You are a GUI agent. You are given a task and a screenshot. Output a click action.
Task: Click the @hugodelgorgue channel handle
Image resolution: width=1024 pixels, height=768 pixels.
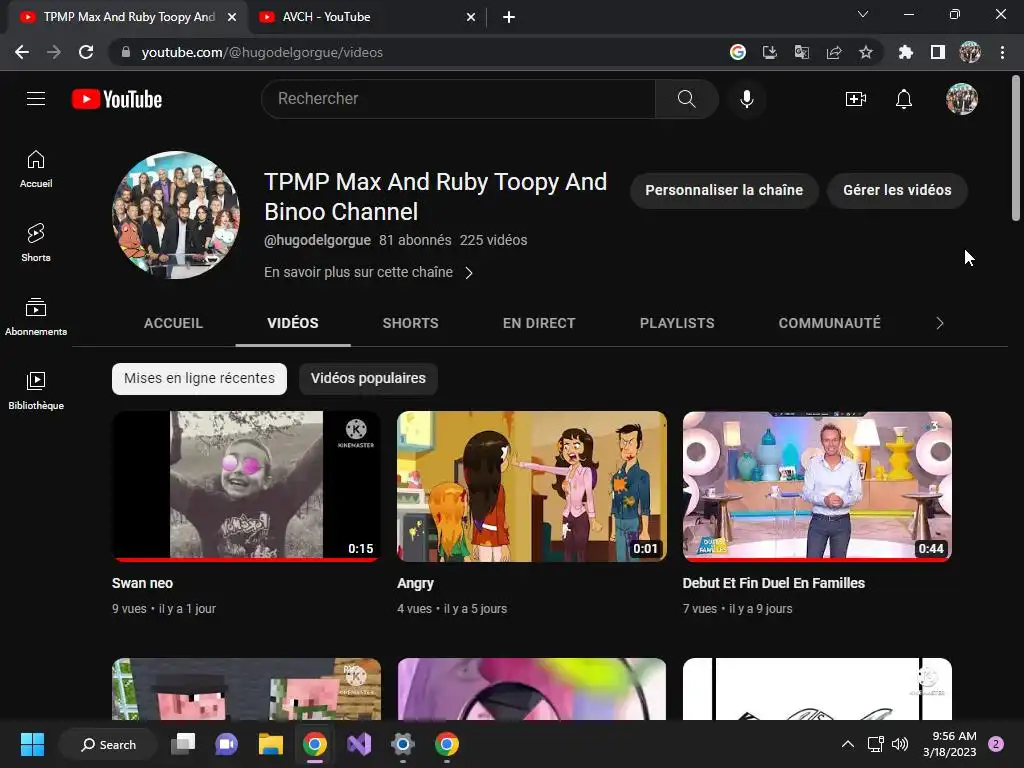point(317,240)
